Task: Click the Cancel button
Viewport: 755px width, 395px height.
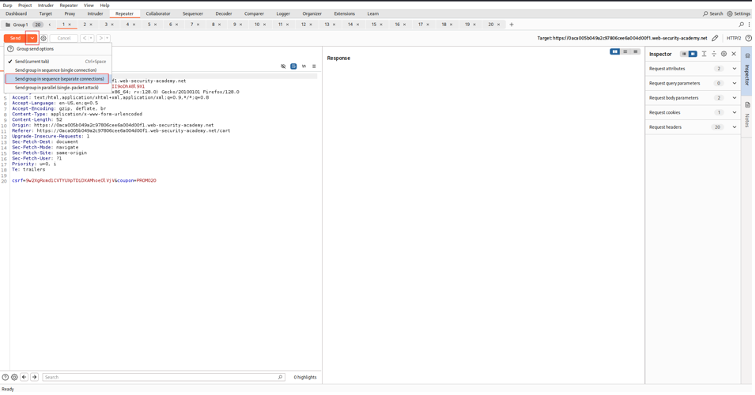Action: (x=64, y=38)
